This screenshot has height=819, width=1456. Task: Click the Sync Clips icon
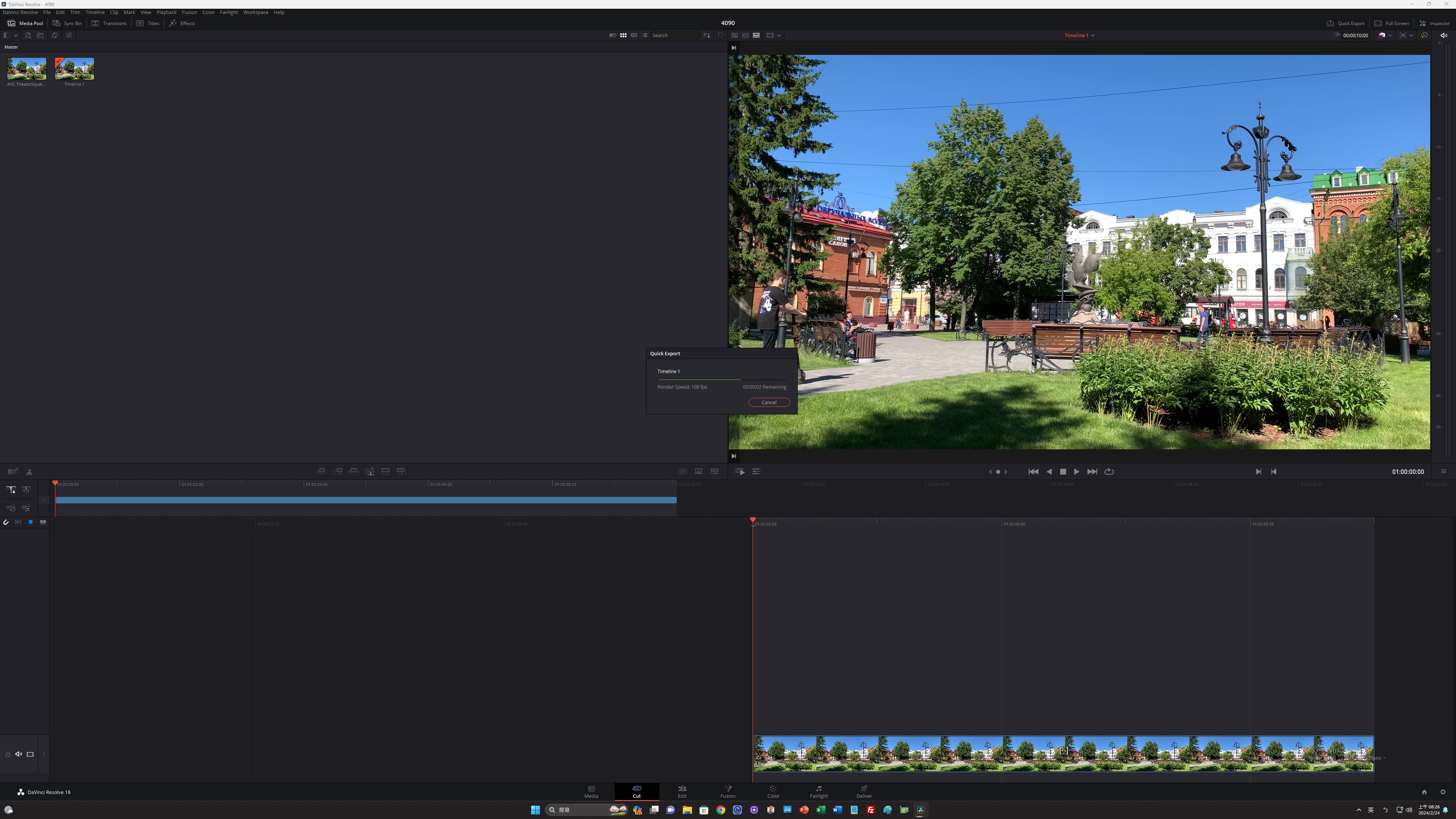[x=55, y=35]
